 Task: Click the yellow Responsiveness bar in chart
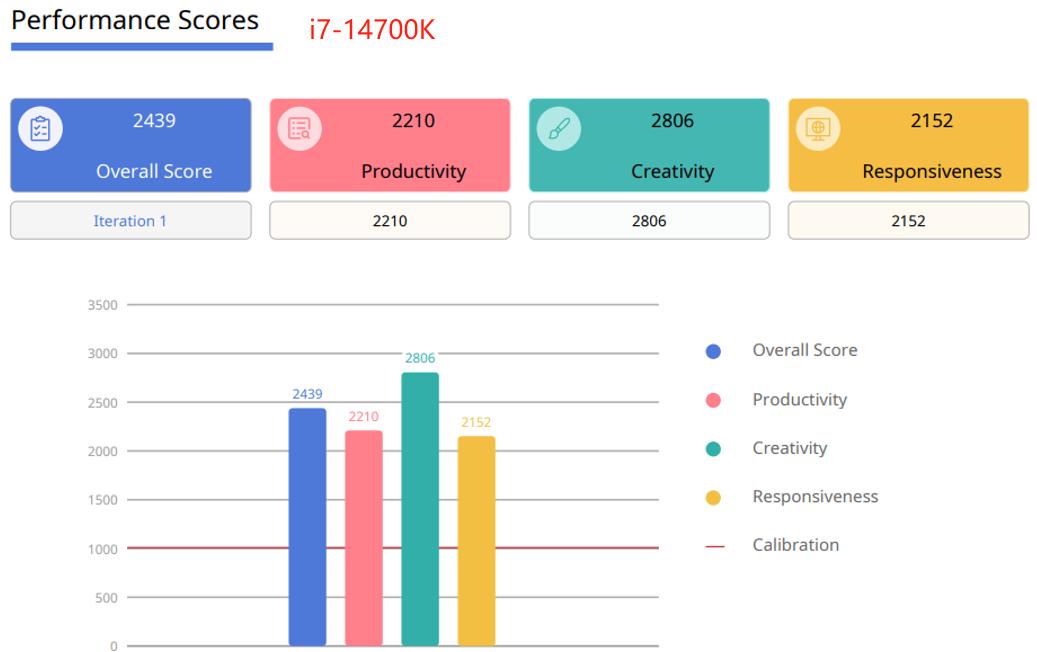(476, 541)
